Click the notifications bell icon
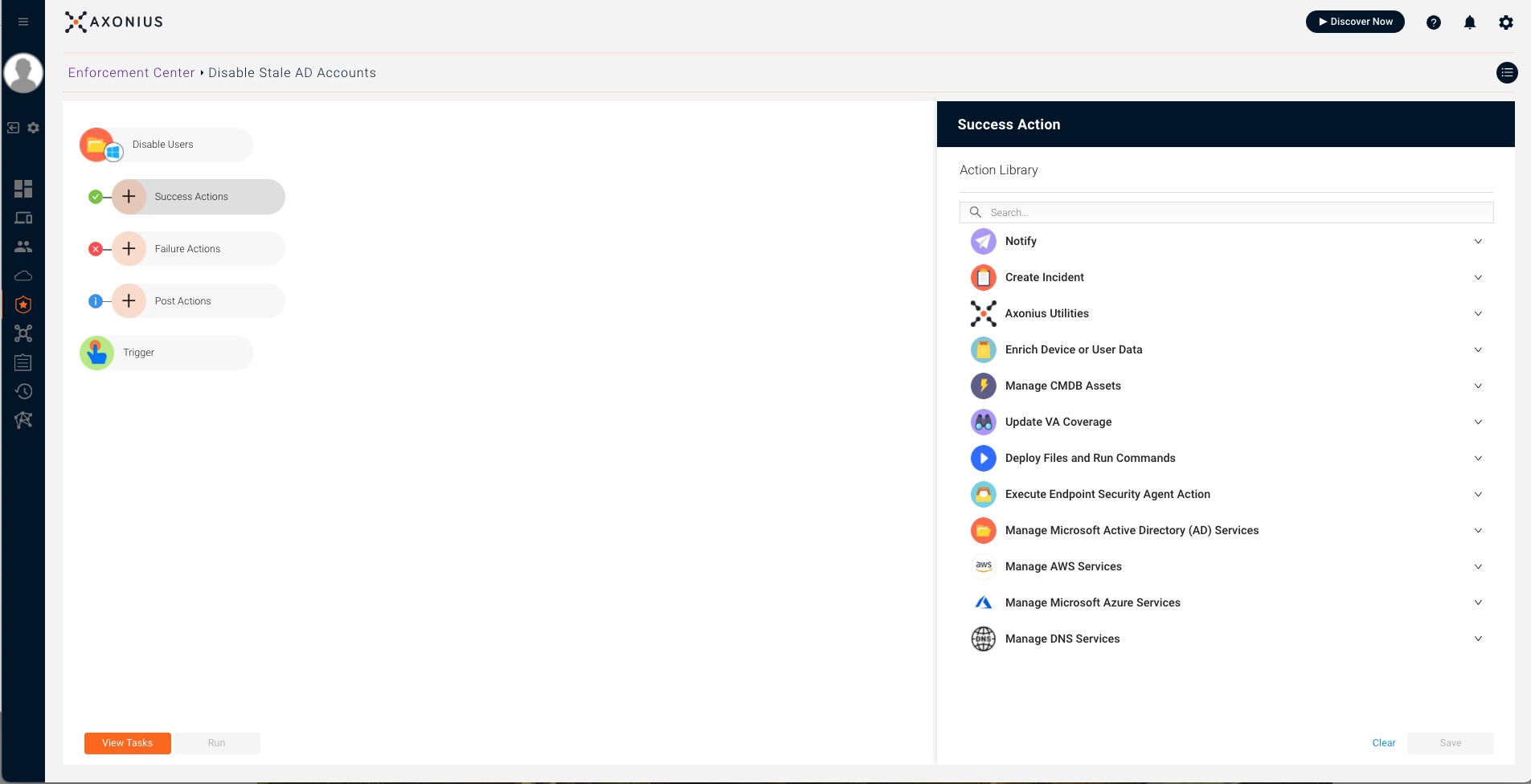Screen dimensions: 1531x784 tap(1469, 22)
